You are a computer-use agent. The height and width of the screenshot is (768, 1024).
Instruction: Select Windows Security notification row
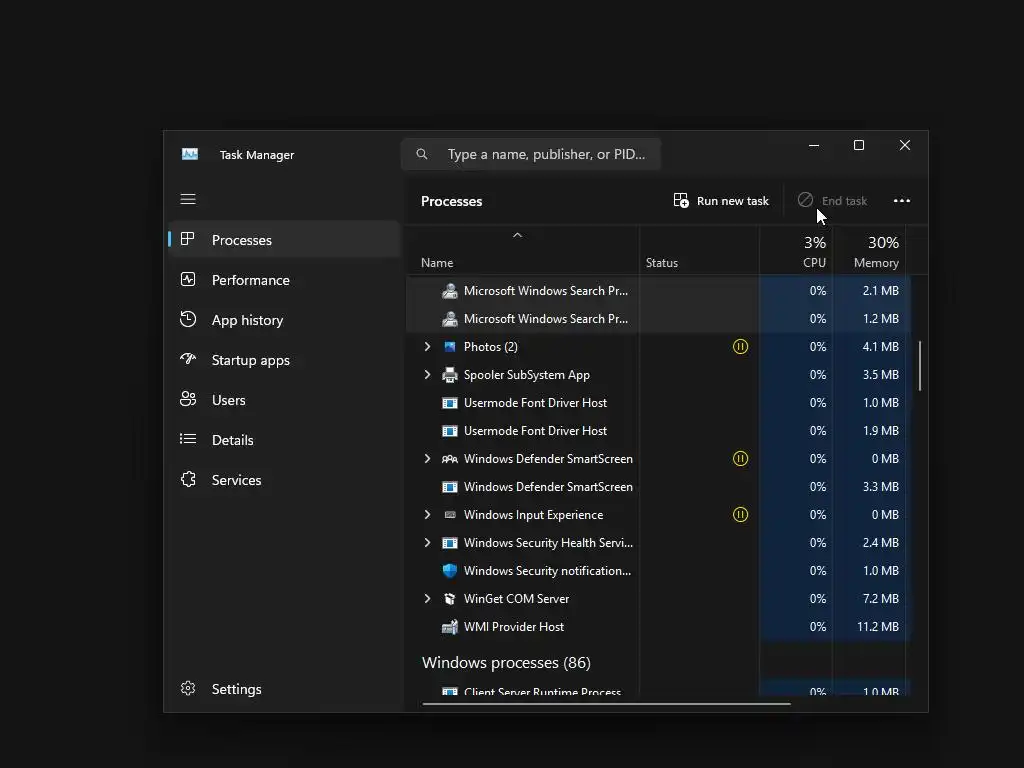[x=658, y=571]
